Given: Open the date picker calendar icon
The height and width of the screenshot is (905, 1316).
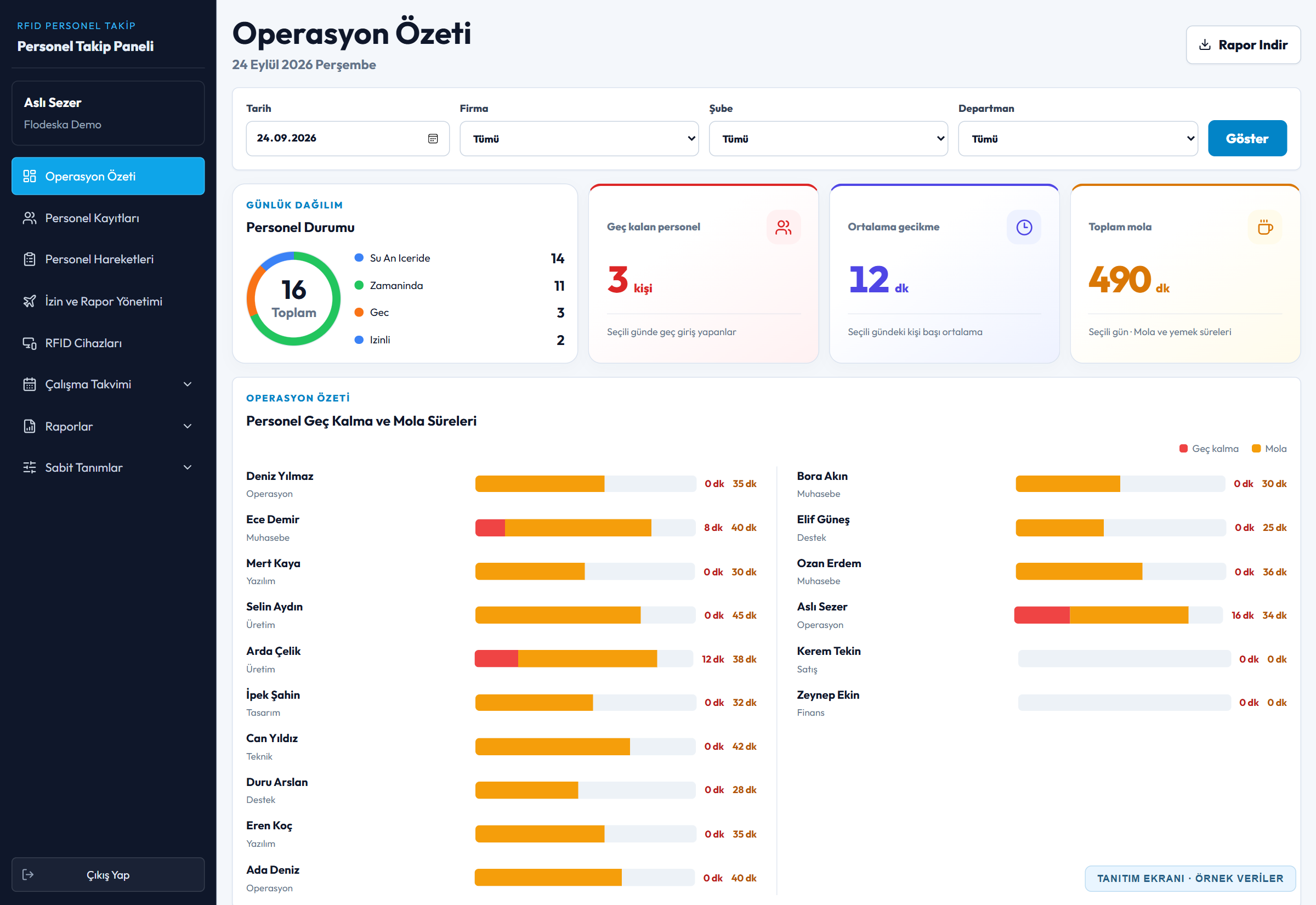Looking at the screenshot, I should [433, 138].
